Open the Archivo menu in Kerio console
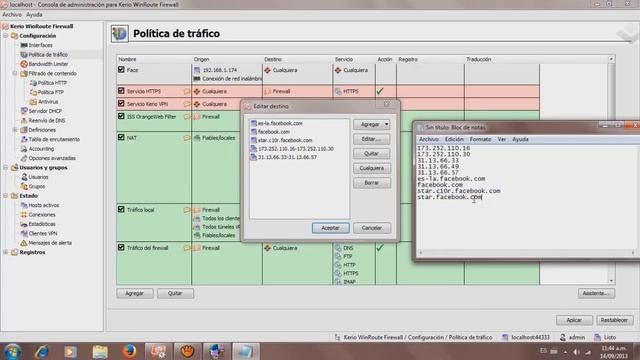Screen dimensions: 640x360 (12, 15)
